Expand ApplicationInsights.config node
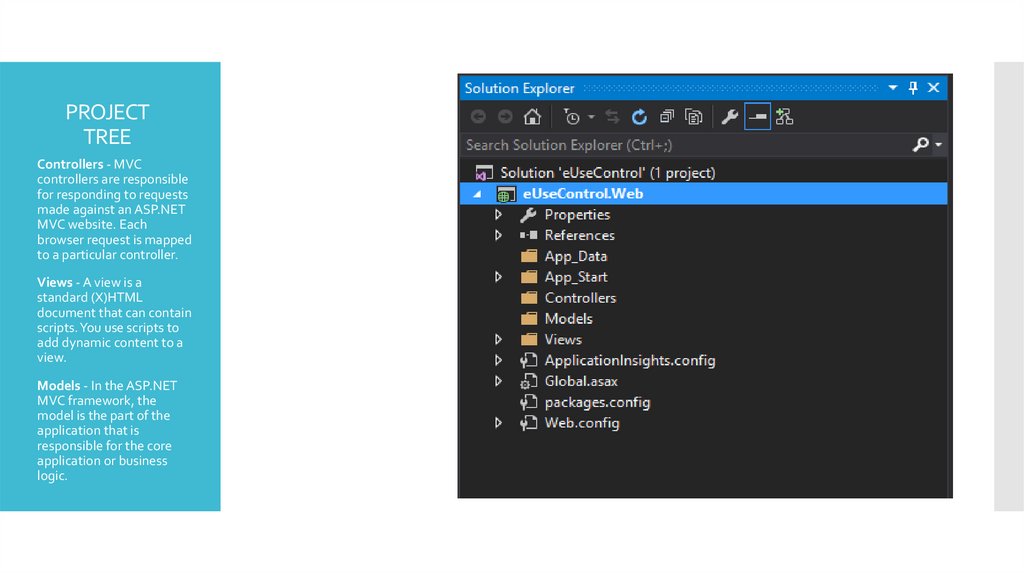Image resolution: width=1024 pixels, height=574 pixels. tap(498, 360)
